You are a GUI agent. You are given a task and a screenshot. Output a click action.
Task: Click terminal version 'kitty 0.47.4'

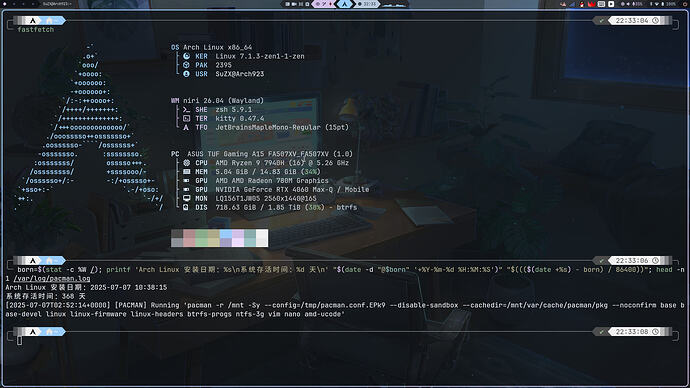tap(240, 118)
